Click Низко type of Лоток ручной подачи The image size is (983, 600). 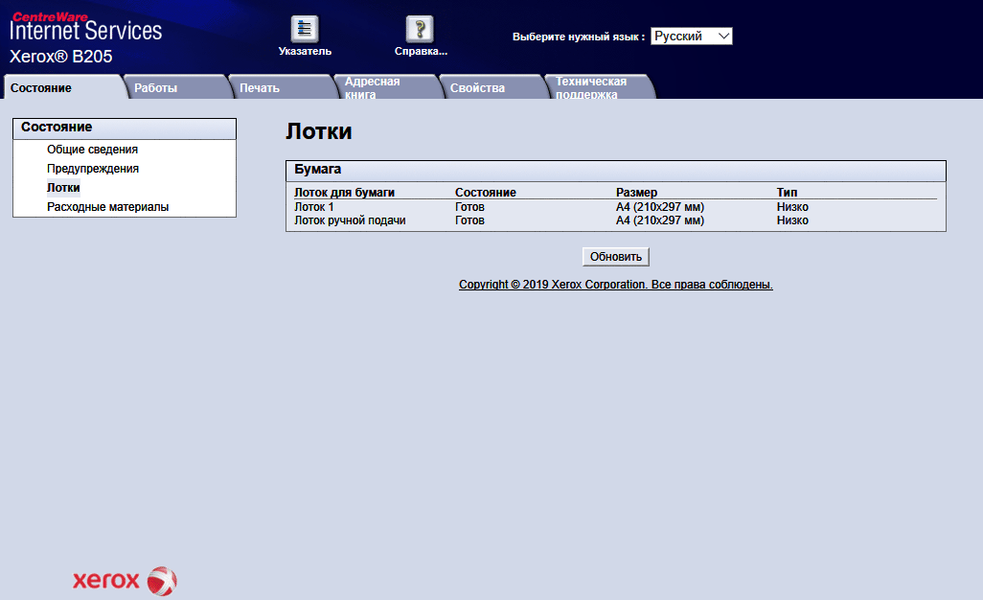point(792,220)
